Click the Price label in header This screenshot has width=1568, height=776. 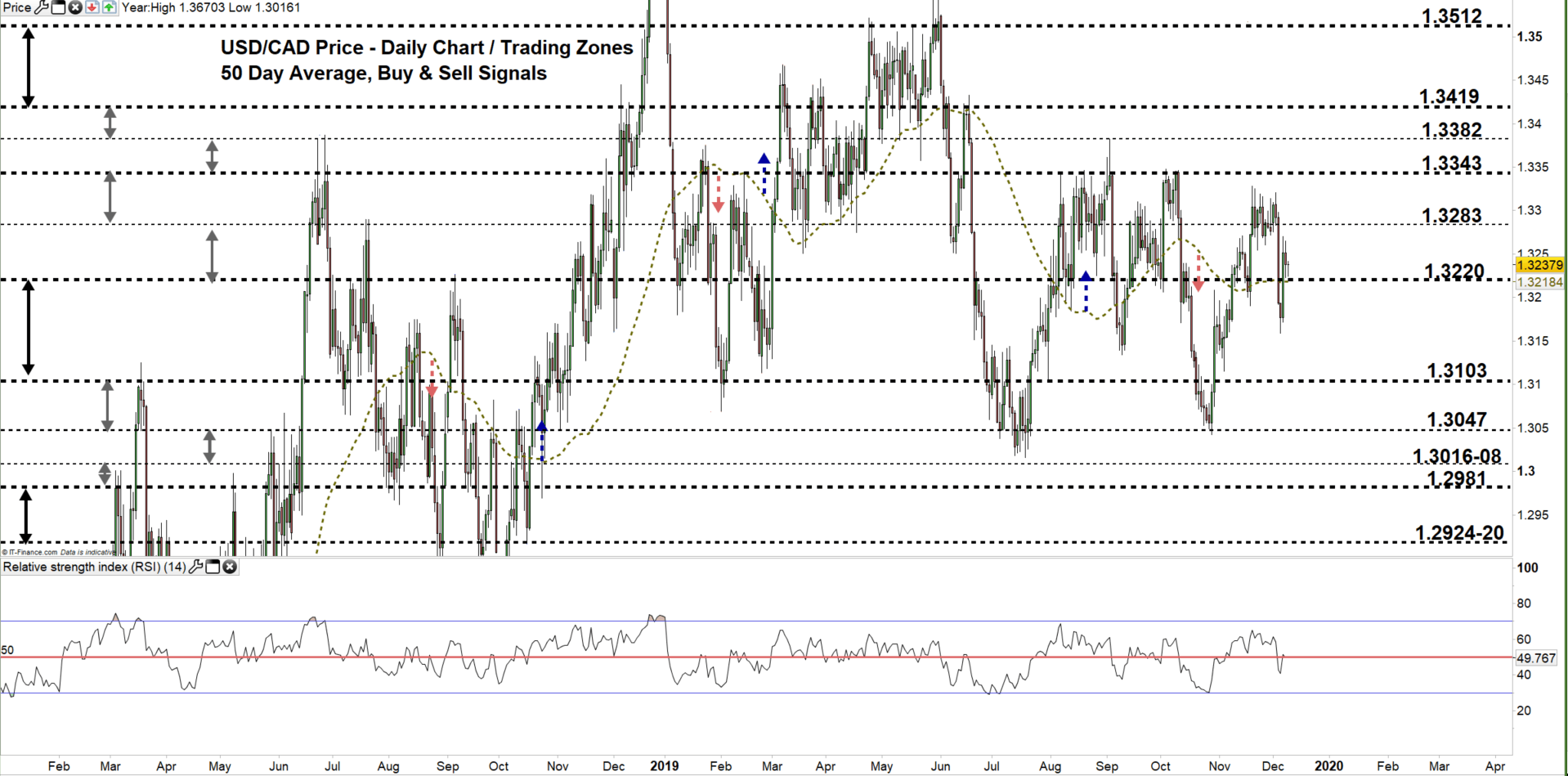click(x=16, y=7)
